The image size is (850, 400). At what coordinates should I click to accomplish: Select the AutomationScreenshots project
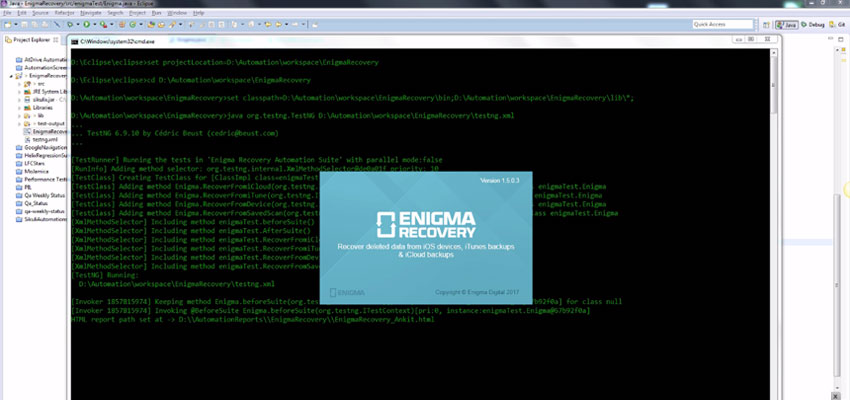tap(41, 68)
